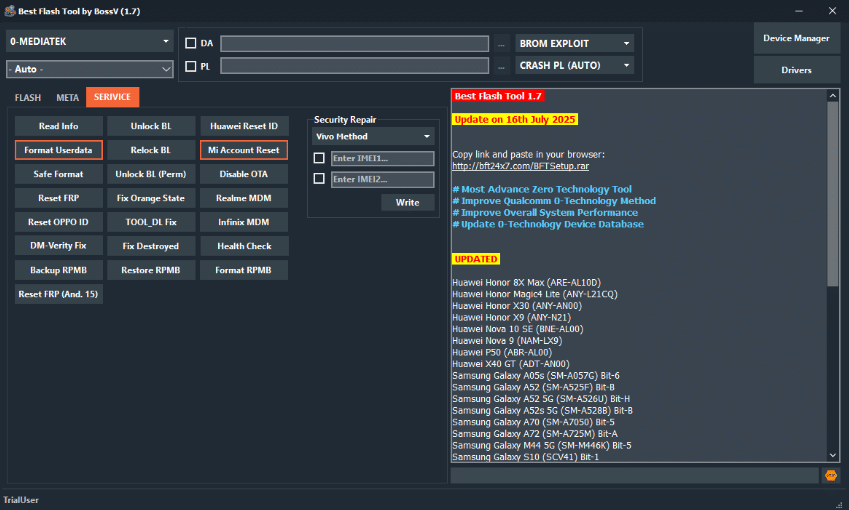This screenshot has height=510, width=849.
Task: Click the 'Huawei Honor 8X Max (ARE-AL10D)' line
Action: [526, 283]
